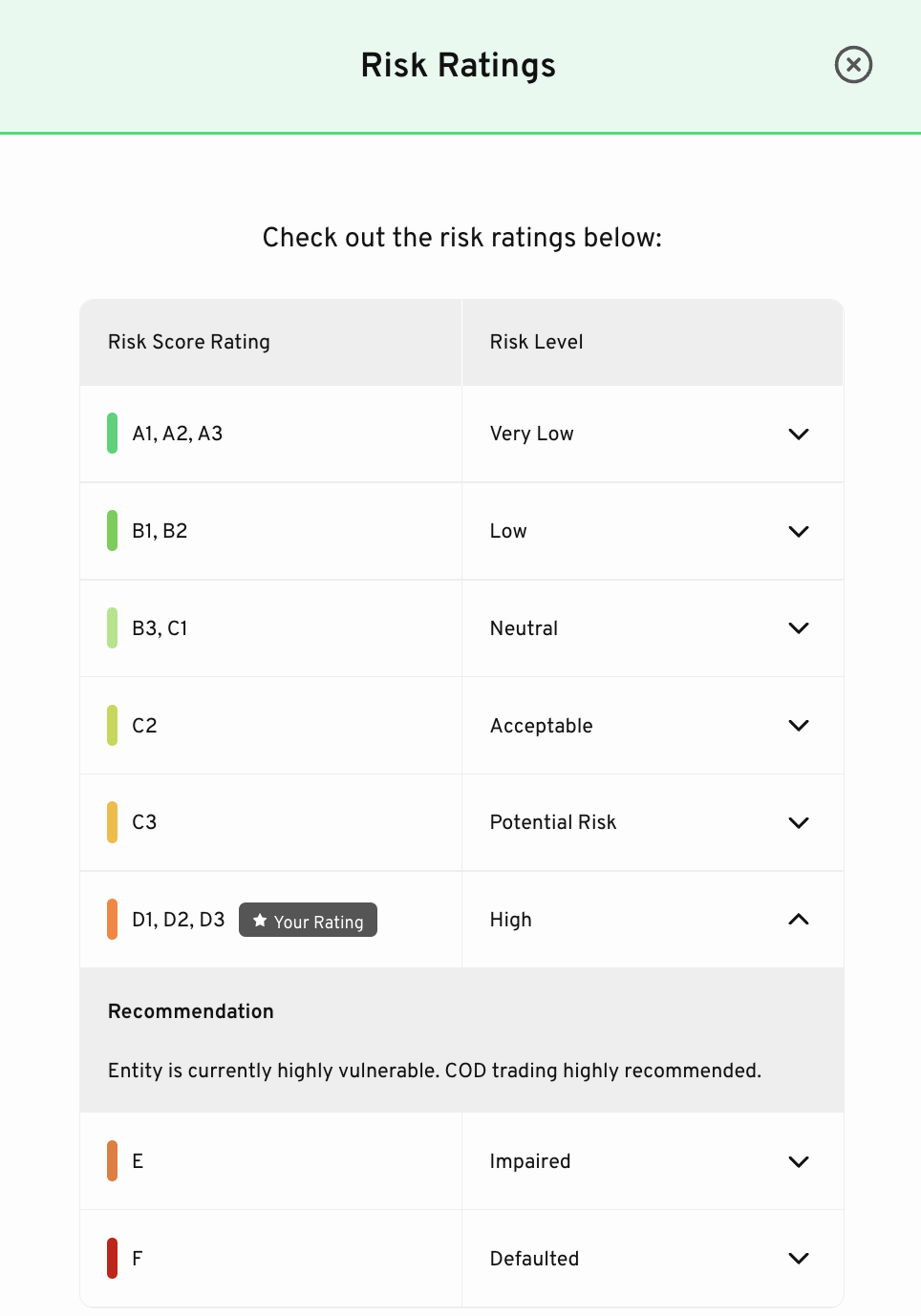Click the COD trading recommendation text

[x=434, y=1071]
